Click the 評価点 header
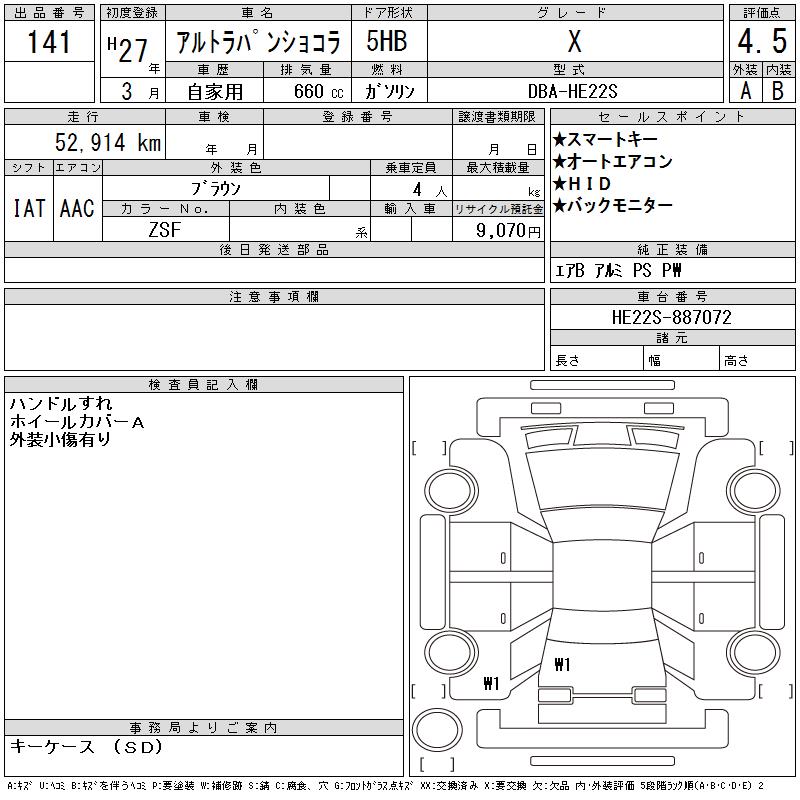This screenshot has width=800, height=800. pyautogui.click(x=762, y=13)
